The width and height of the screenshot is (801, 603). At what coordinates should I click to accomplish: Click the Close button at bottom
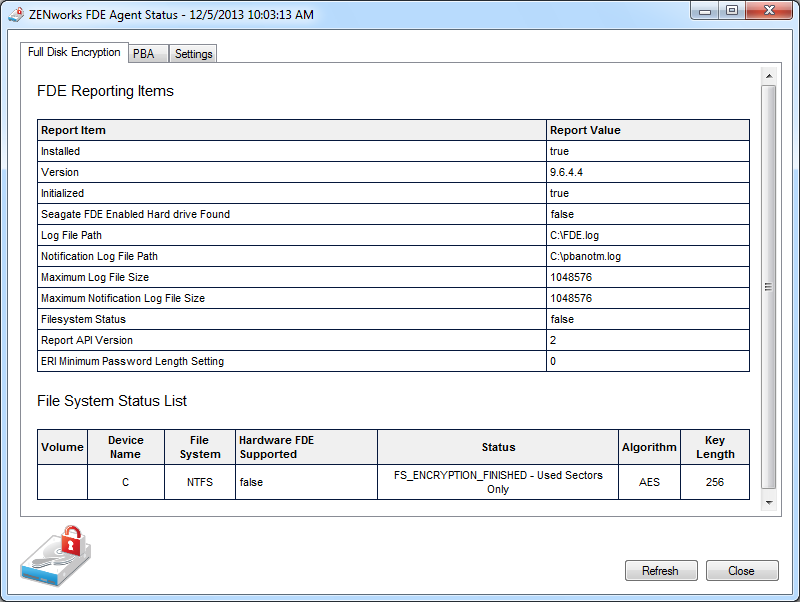742,570
